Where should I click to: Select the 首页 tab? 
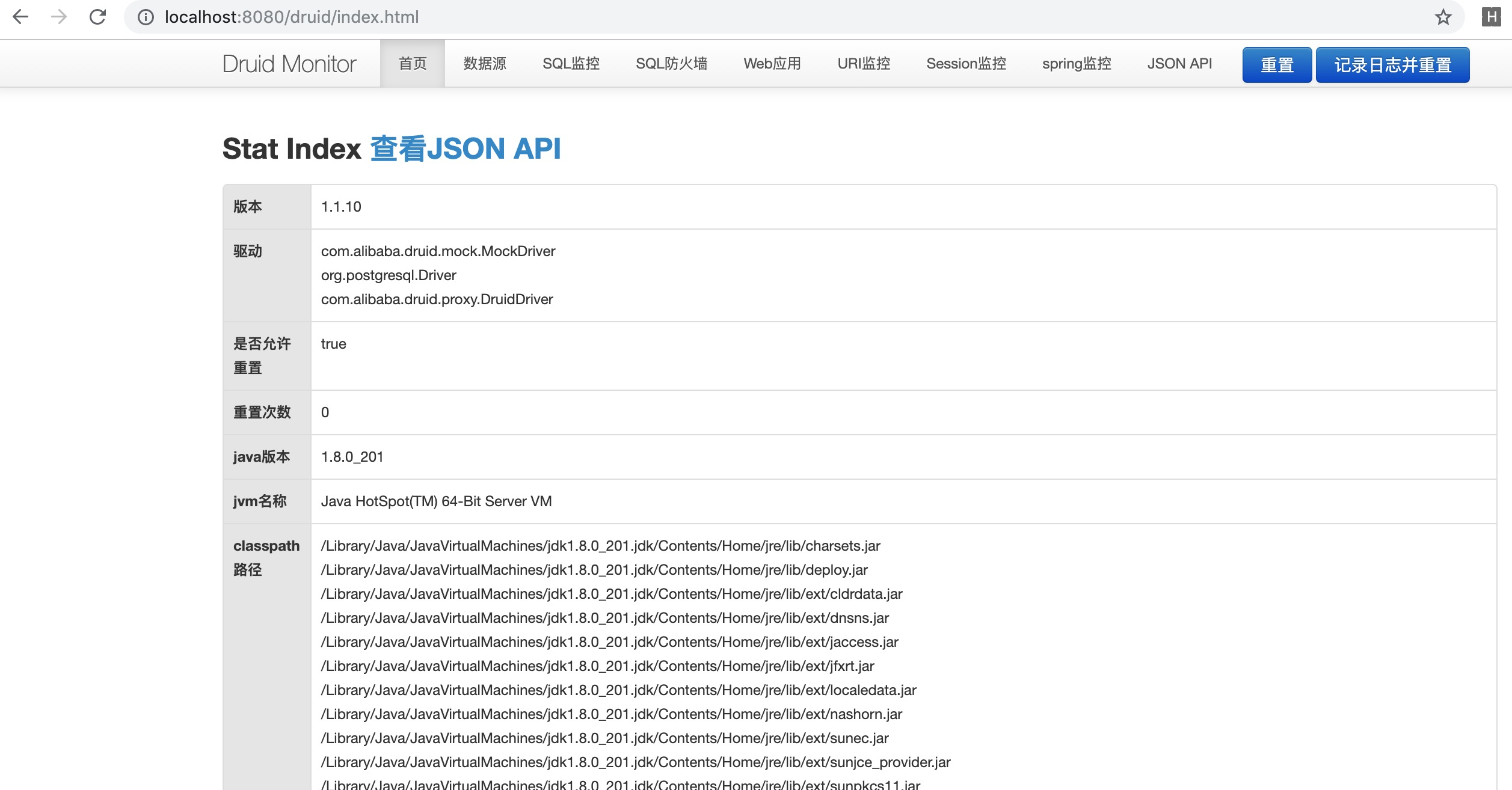413,64
